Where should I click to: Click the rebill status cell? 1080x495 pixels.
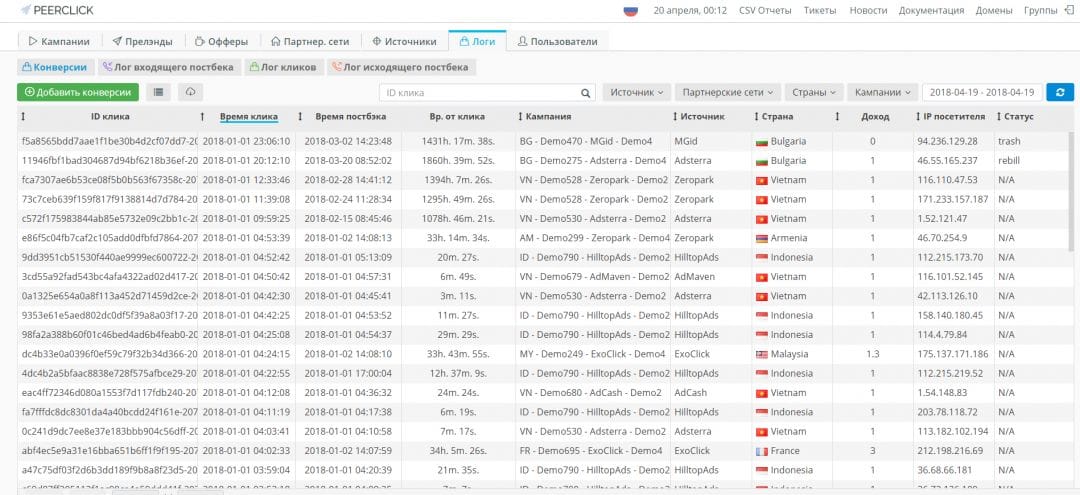pos(1009,160)
